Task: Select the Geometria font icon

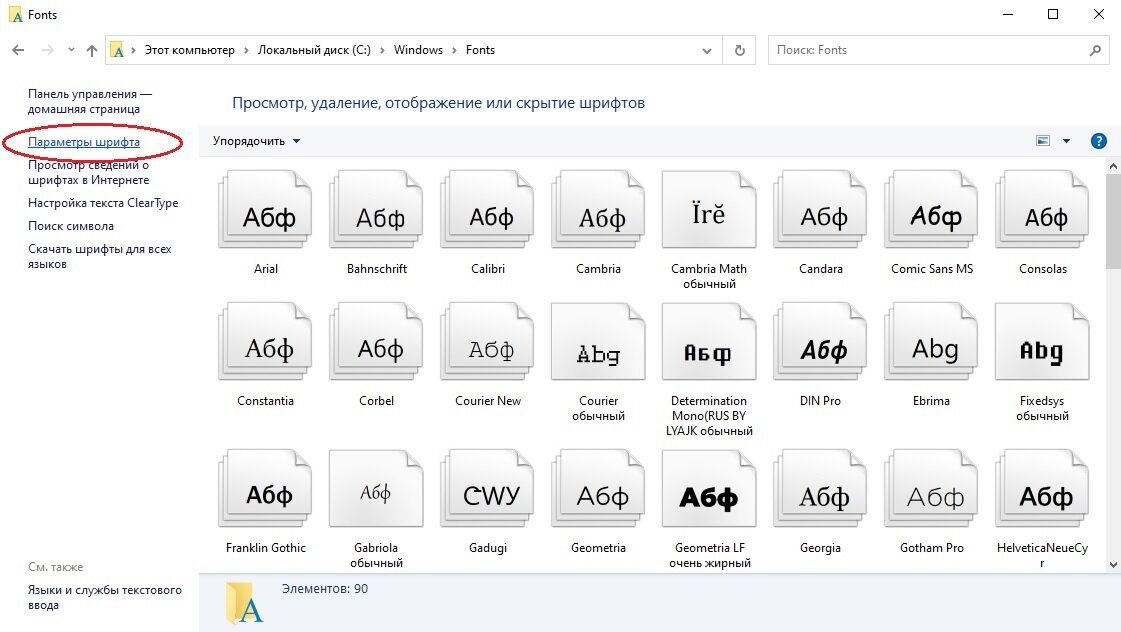Action: [598, 488]
